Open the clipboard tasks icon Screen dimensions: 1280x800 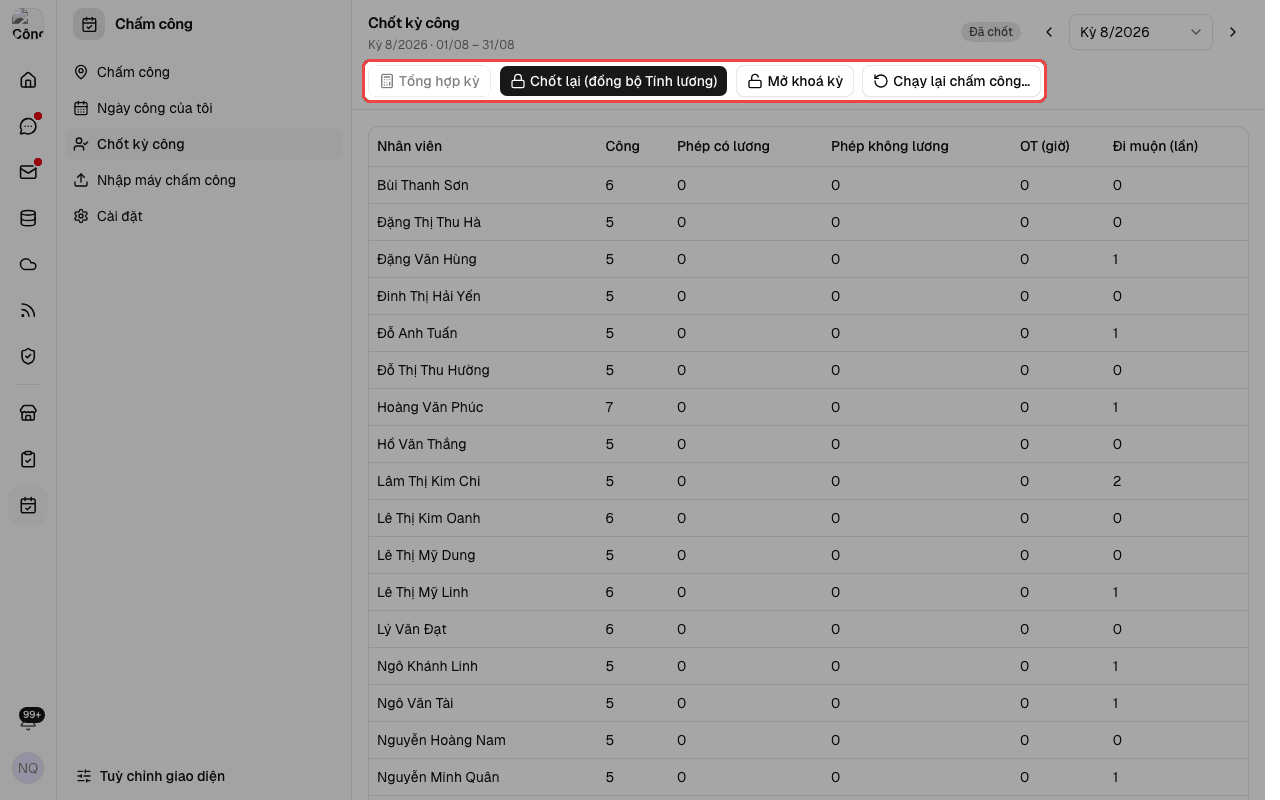[28, 459]
